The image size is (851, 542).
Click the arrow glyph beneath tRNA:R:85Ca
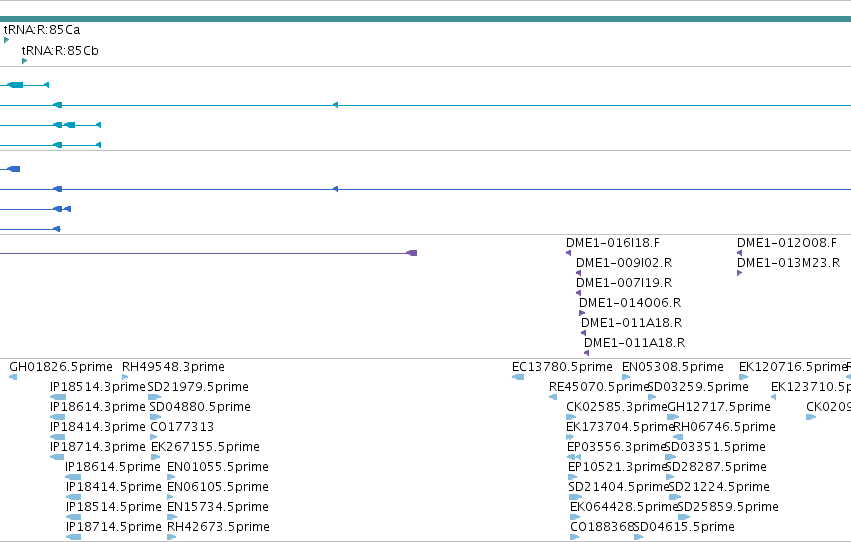coord(7,40)
